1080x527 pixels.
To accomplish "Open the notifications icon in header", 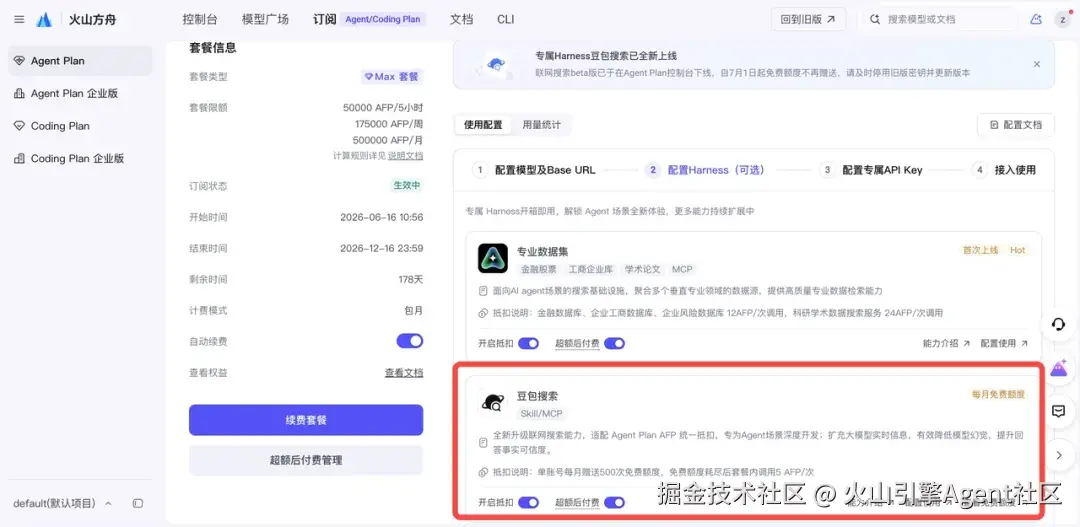I will pos(1035,19).
